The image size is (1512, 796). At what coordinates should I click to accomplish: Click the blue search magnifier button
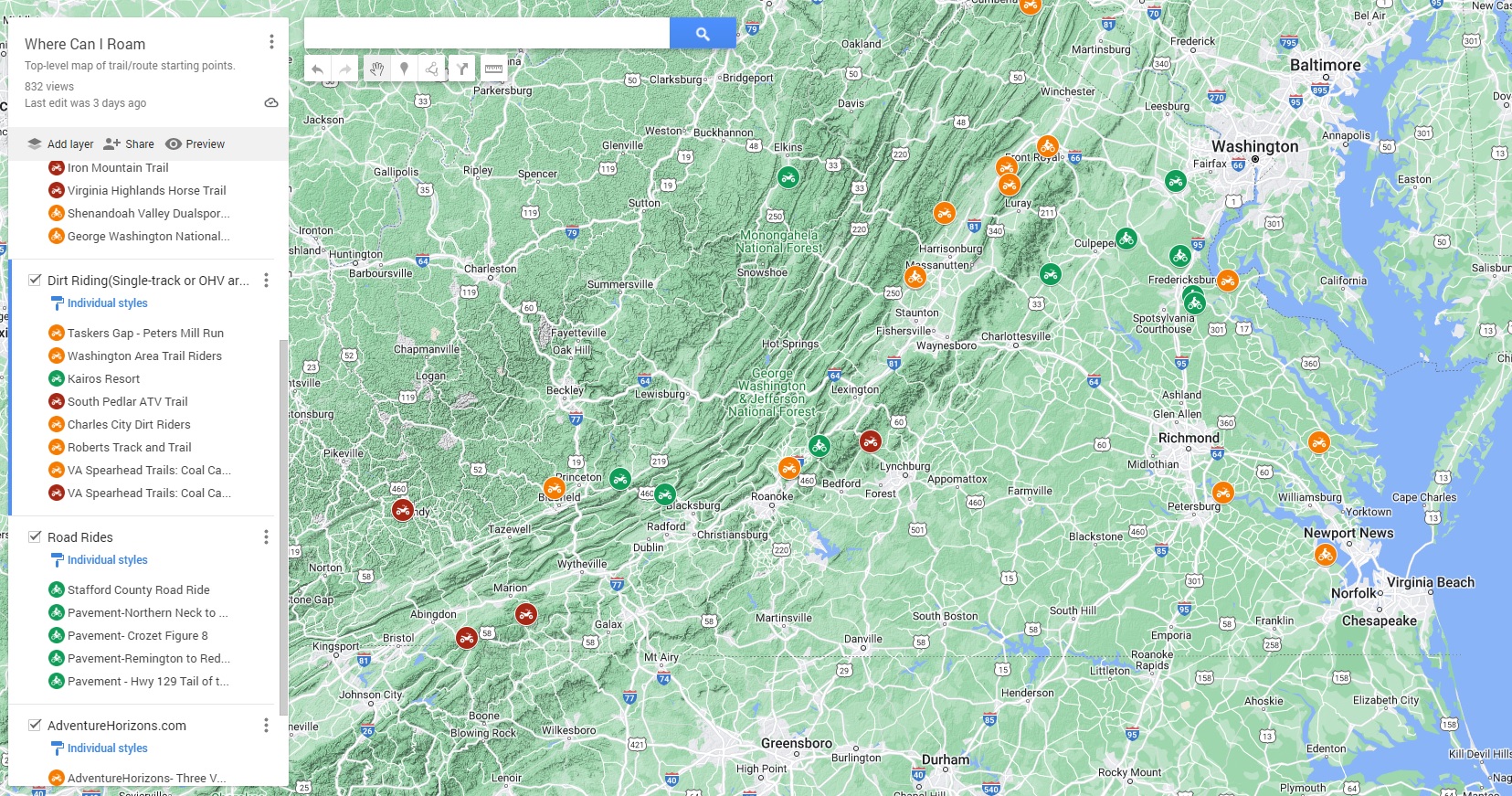point(703,34)
